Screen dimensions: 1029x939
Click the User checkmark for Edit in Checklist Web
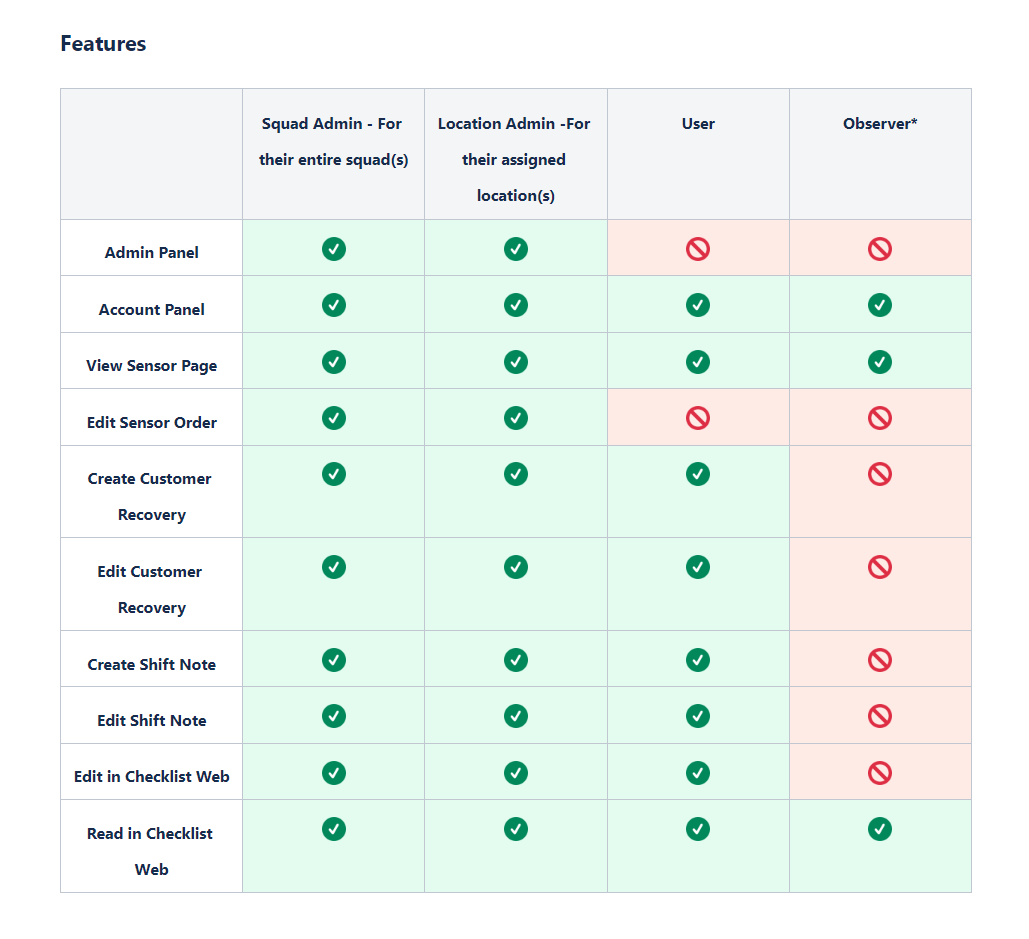(698, 773)
